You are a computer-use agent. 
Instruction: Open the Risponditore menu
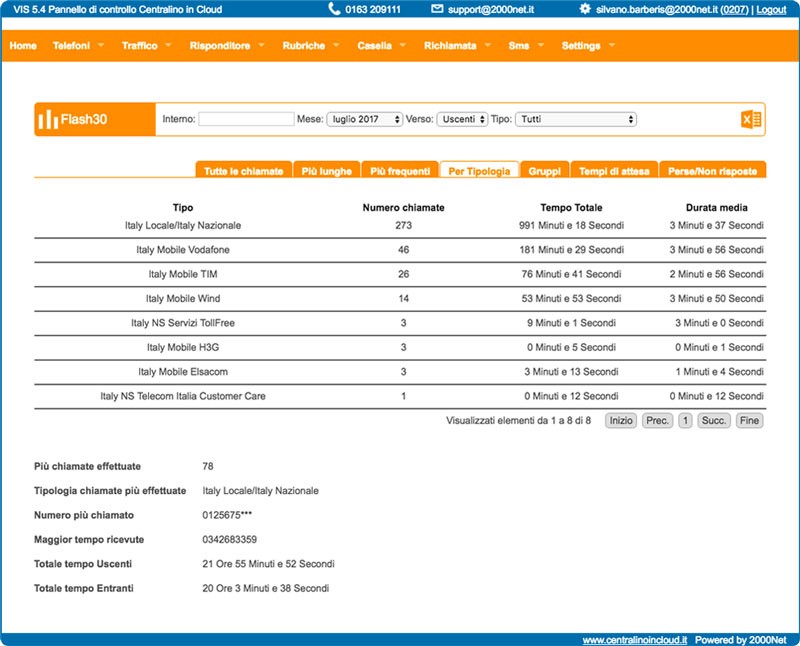click(220, 45)
